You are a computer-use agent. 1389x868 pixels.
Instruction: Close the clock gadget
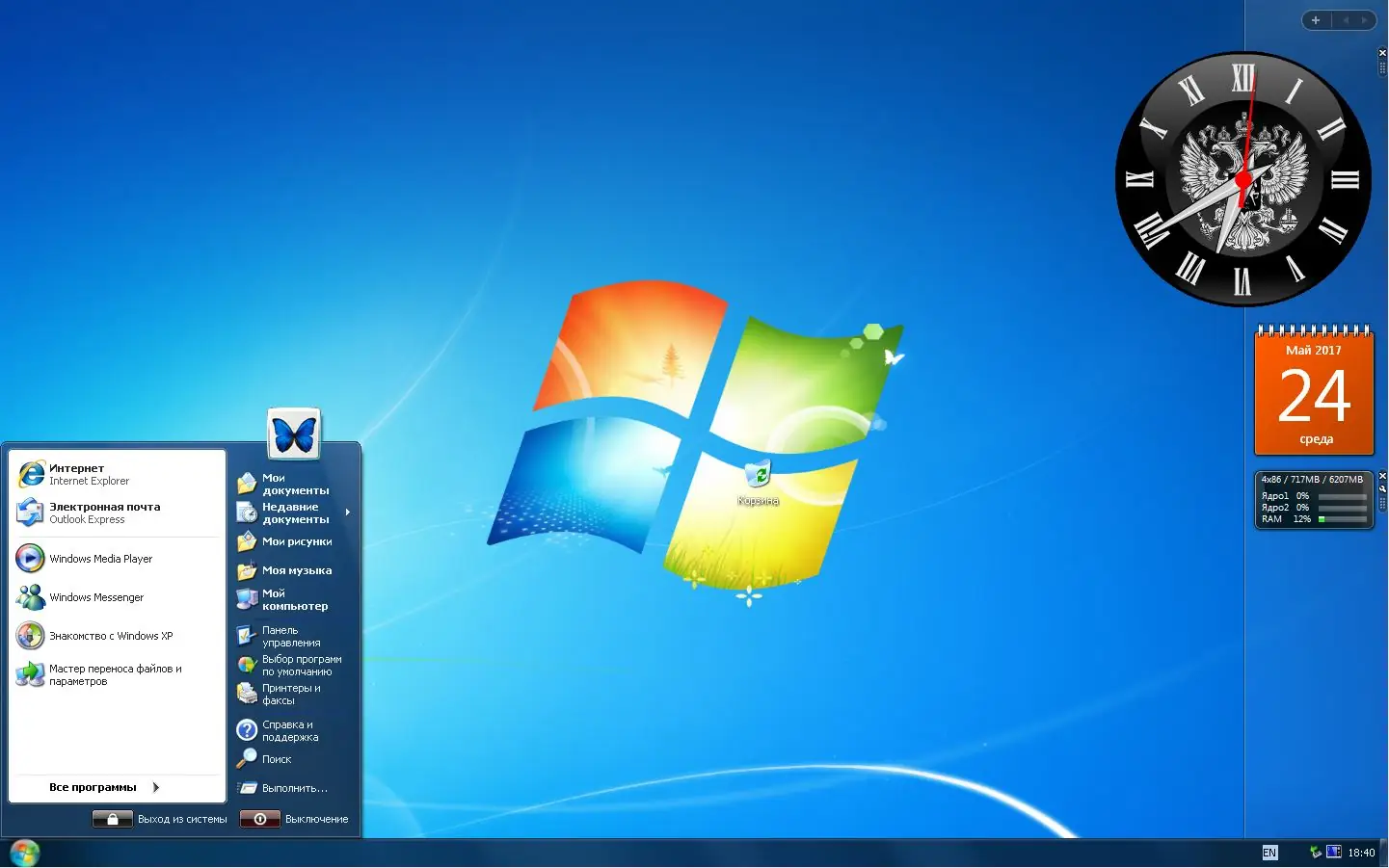pyautogui.click(x=1383, y=54)
